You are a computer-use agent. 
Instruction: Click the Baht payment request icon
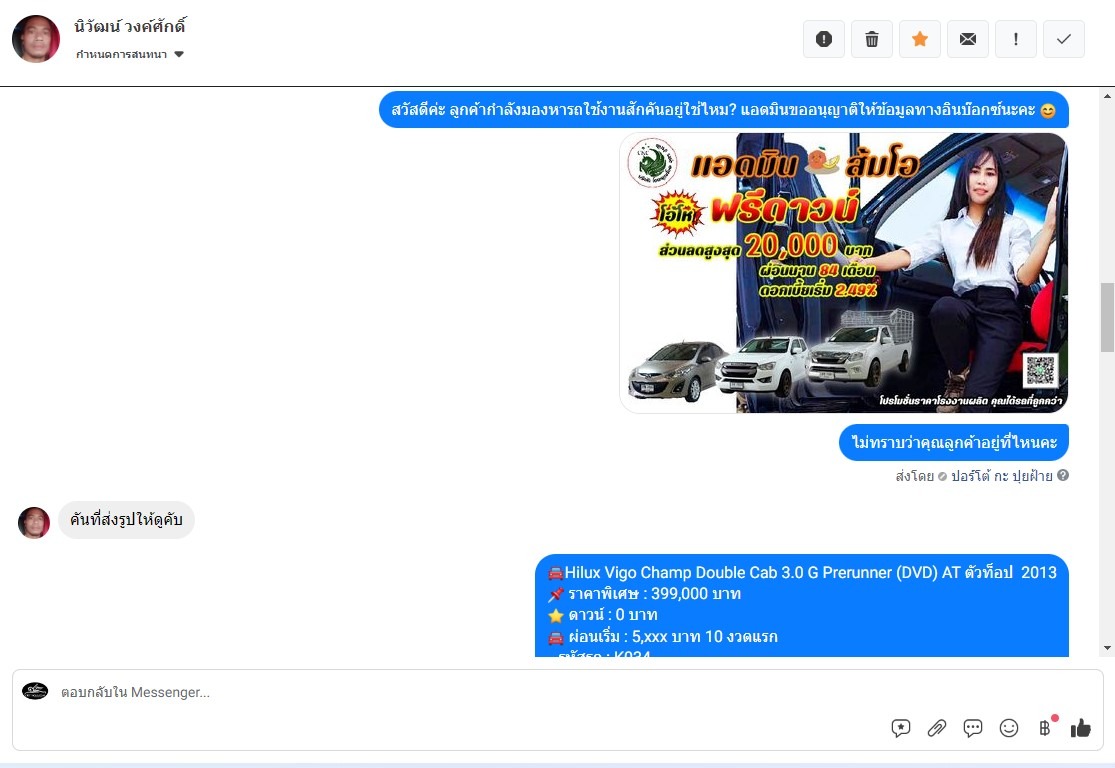(x=1045, y=727)
